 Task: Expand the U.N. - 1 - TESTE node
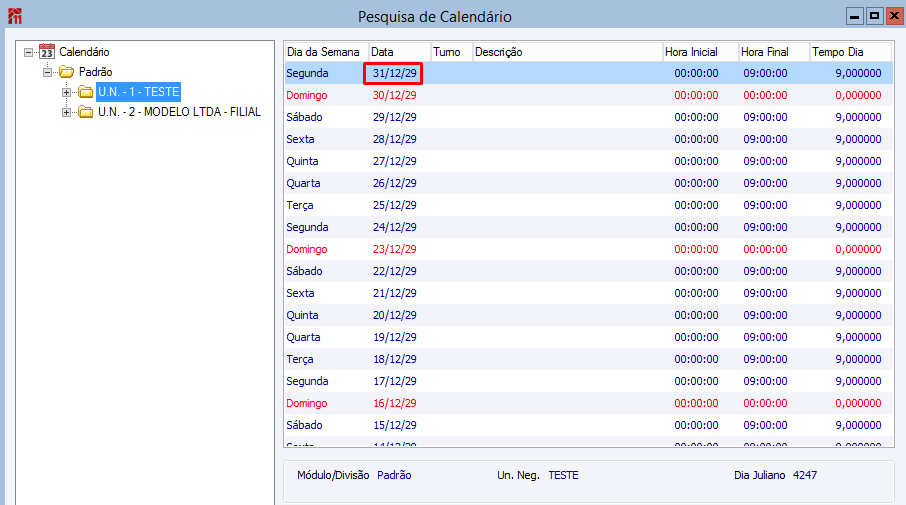pyautogui.click(x=66, y=92)
